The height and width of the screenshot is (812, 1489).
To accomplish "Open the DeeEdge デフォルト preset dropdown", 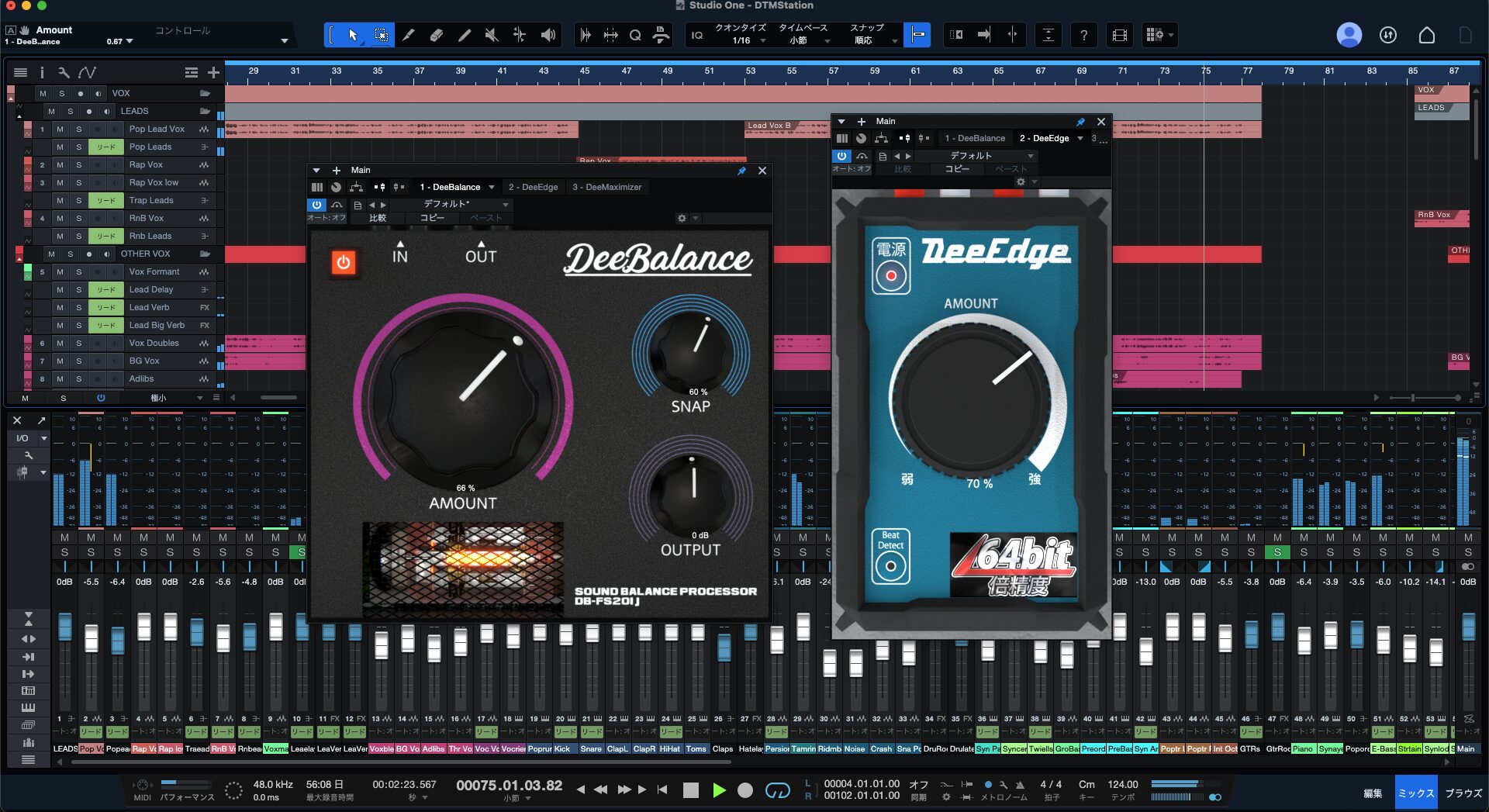I will point(977,155).
